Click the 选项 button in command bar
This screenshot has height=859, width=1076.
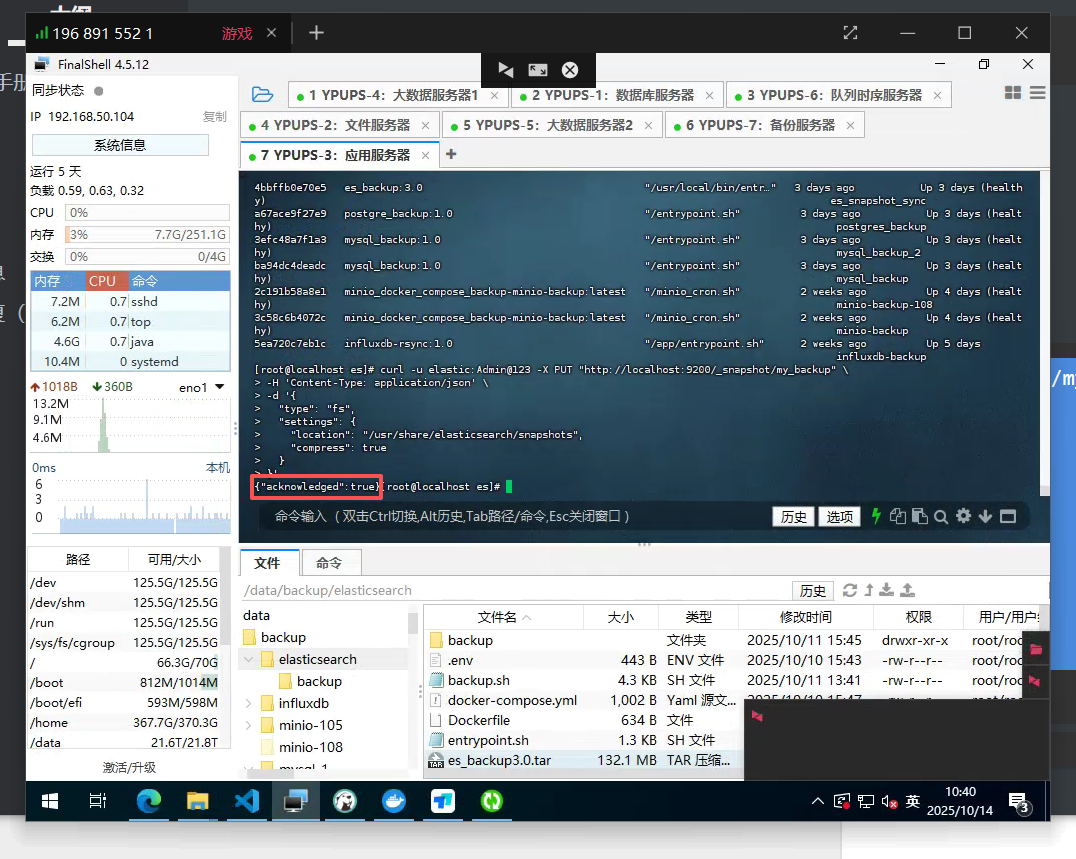pos(839,517)
